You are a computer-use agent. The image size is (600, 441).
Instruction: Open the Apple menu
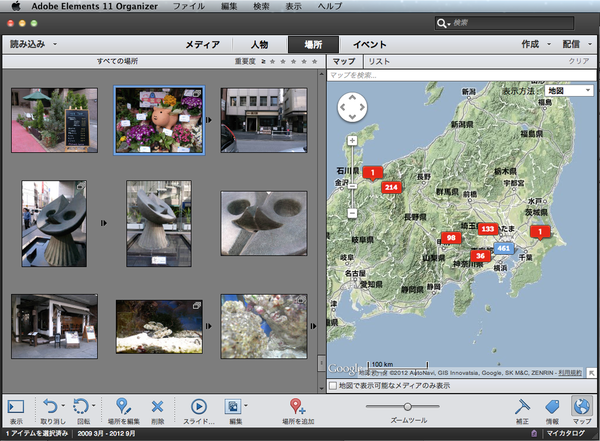coord(16,6)
